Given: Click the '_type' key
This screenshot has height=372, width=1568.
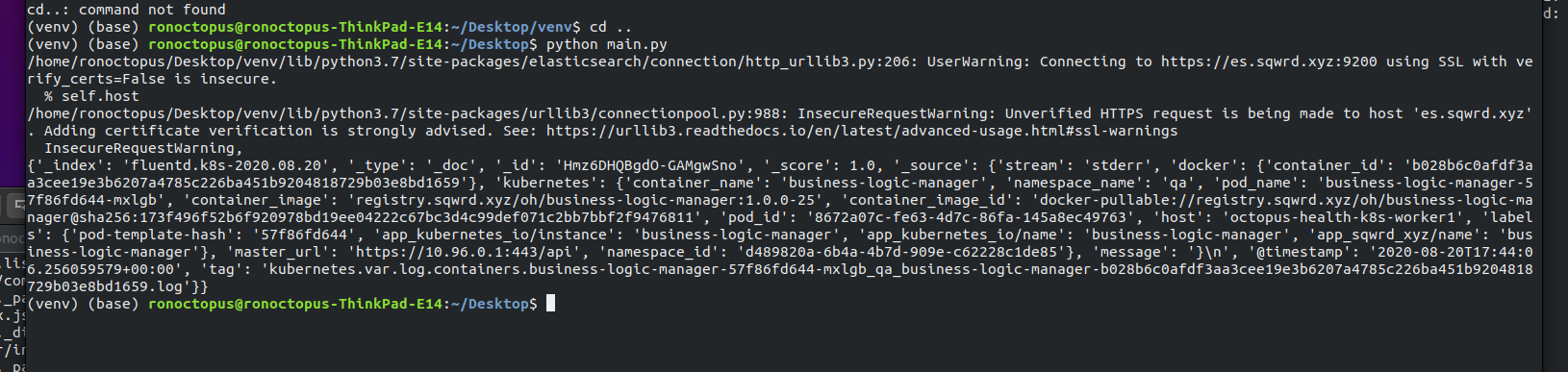Looking at the screenshot, I should pyautogui.click(x=377, y=165).
